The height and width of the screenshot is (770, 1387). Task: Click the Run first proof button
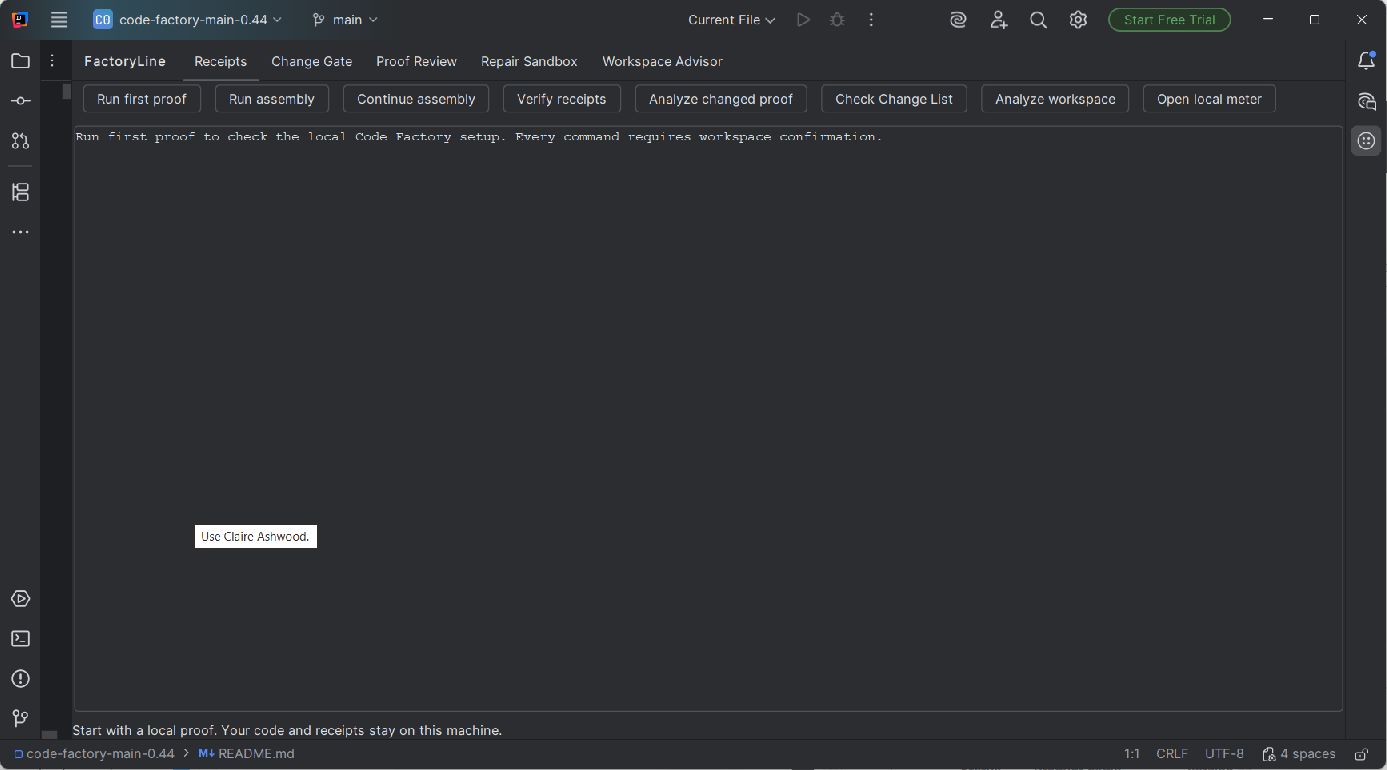(x=142, y=99)
